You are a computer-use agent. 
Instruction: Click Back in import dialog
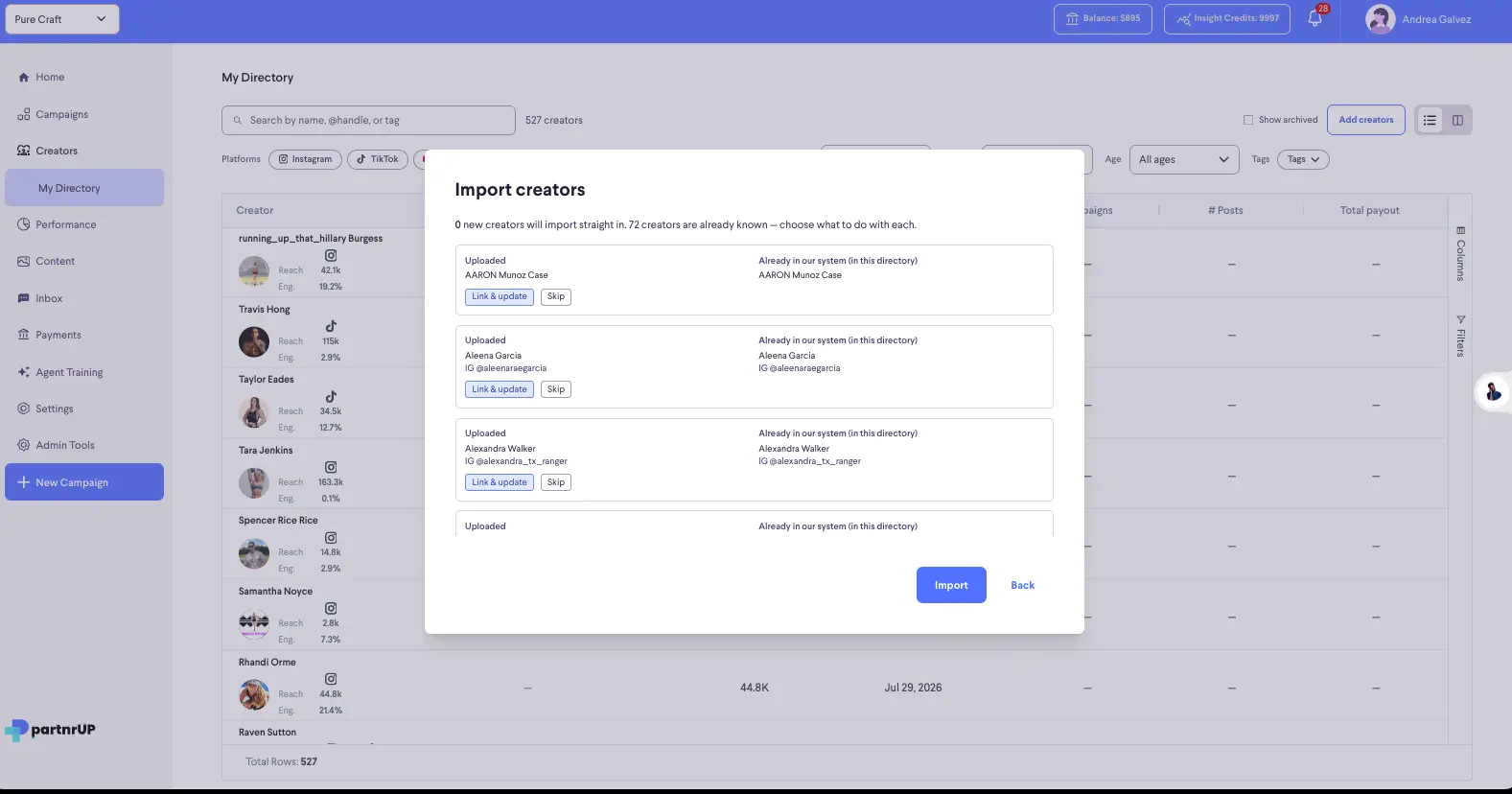pyautogui.click(x=1023, y=585)
